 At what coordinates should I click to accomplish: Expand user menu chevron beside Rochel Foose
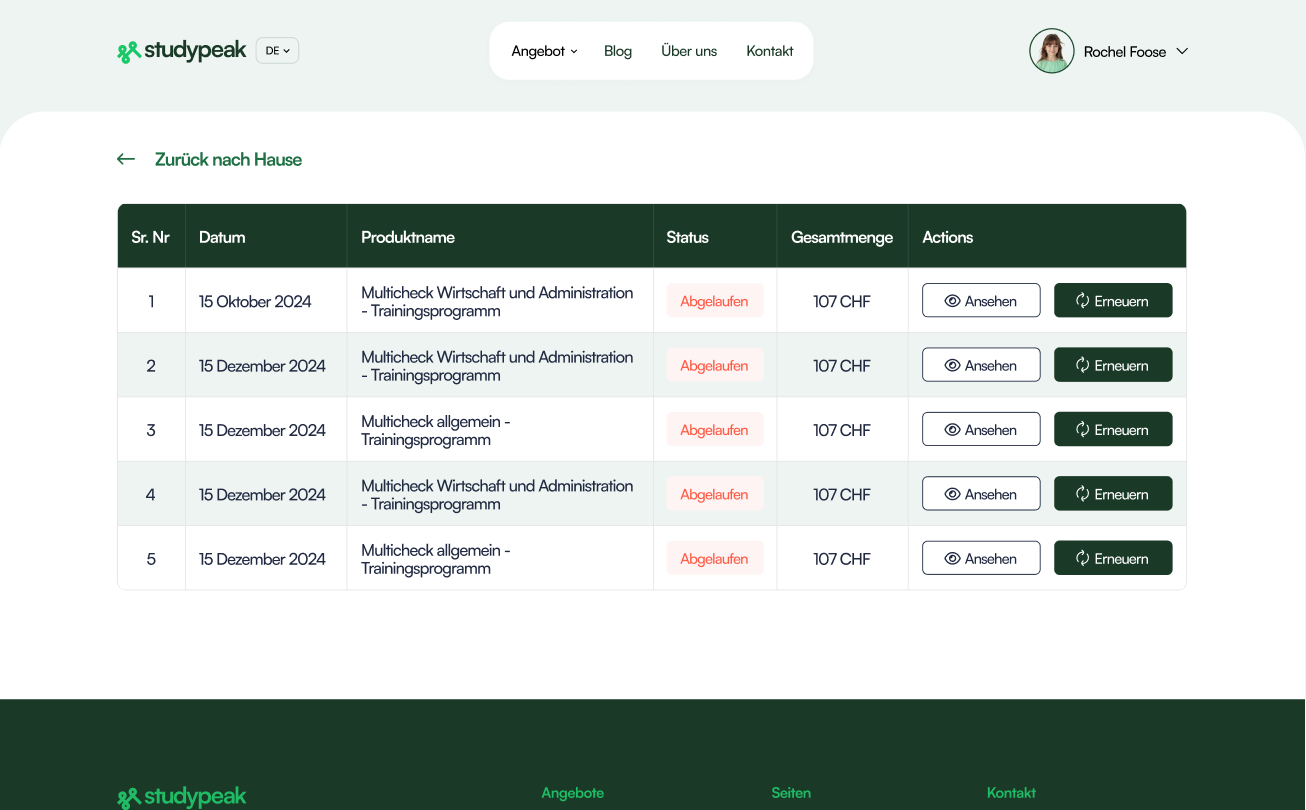coord(1182,51)
